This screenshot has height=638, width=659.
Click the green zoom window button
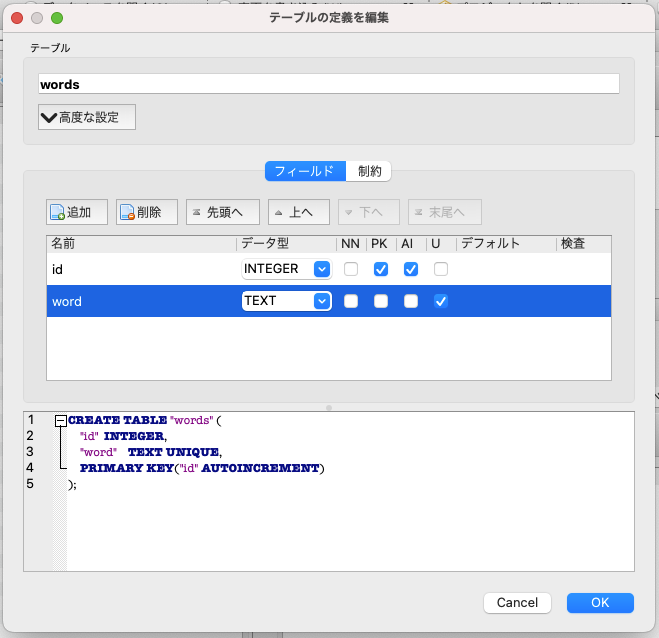coord(57,18)
